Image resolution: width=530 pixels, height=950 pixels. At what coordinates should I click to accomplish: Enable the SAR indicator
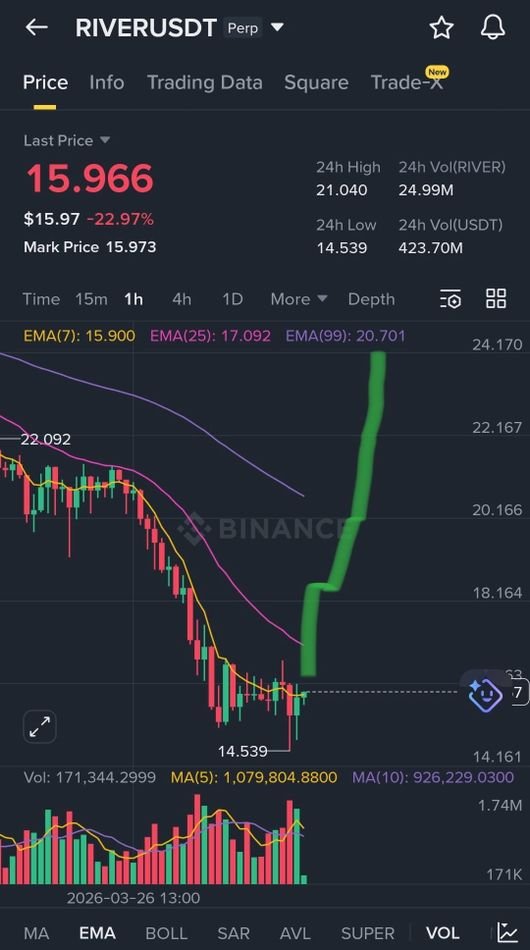234,933
